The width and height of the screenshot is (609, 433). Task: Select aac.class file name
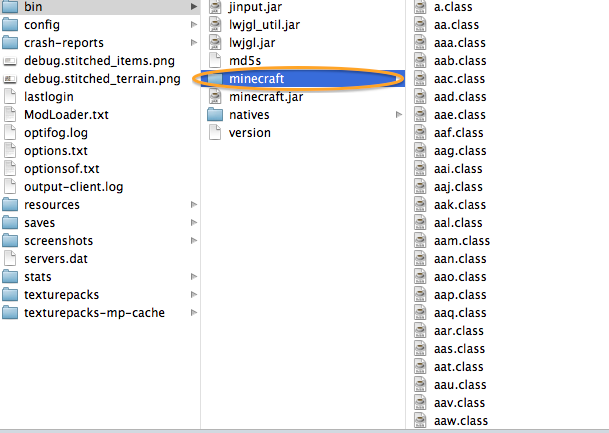tap(459, 79)
